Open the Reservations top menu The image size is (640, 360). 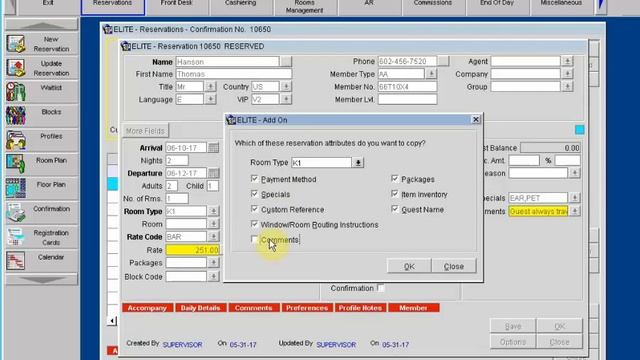(x=113, y=7)
